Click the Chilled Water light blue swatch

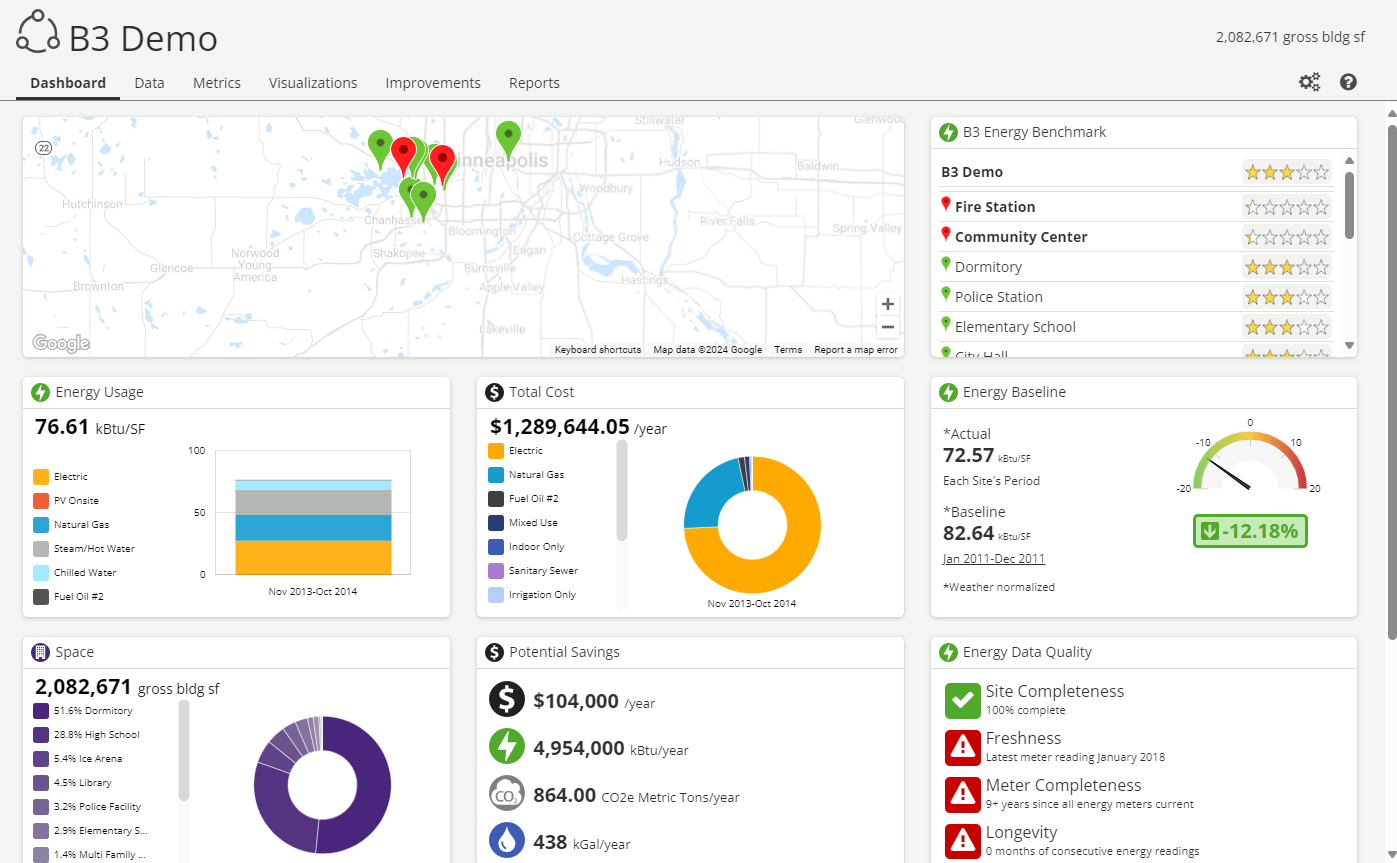click(41, 573)
